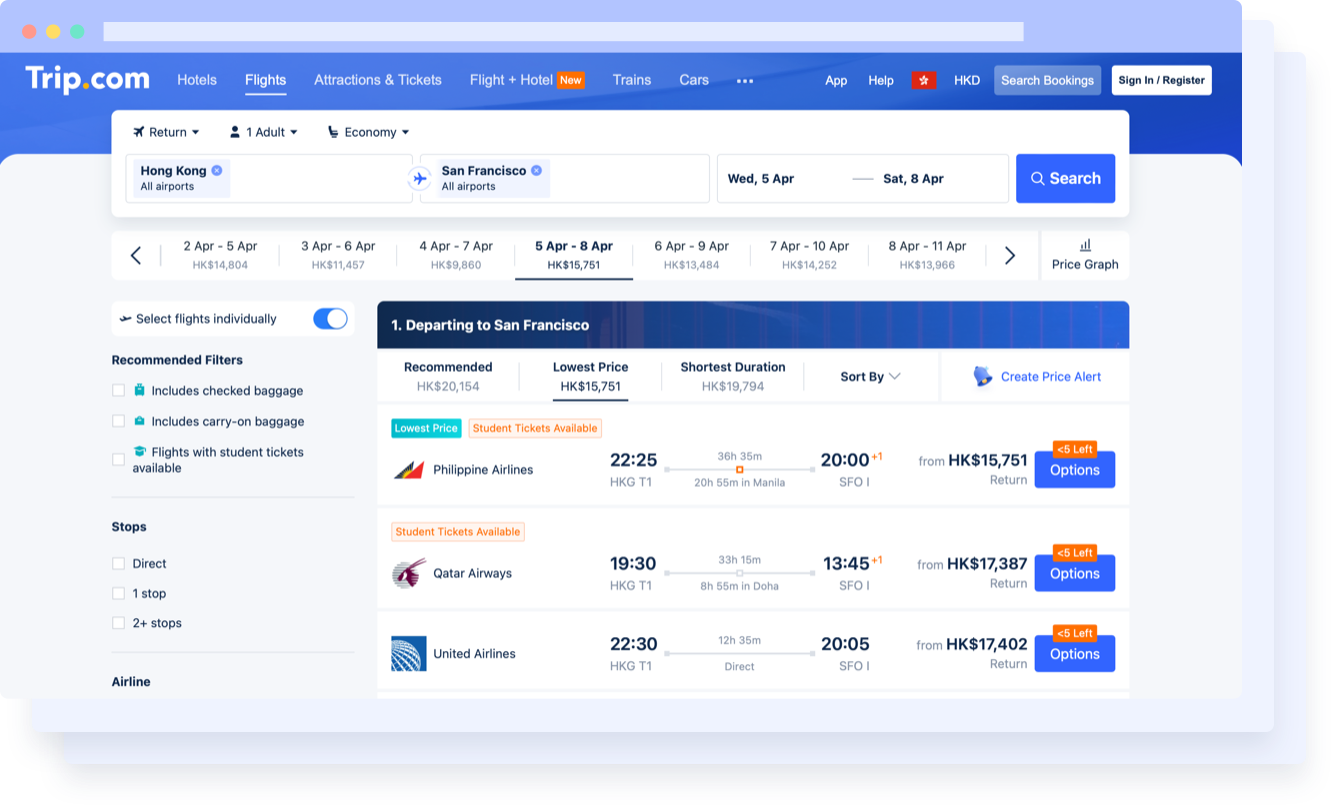Click the Qatar Airways logo

(x=409, y=573)
